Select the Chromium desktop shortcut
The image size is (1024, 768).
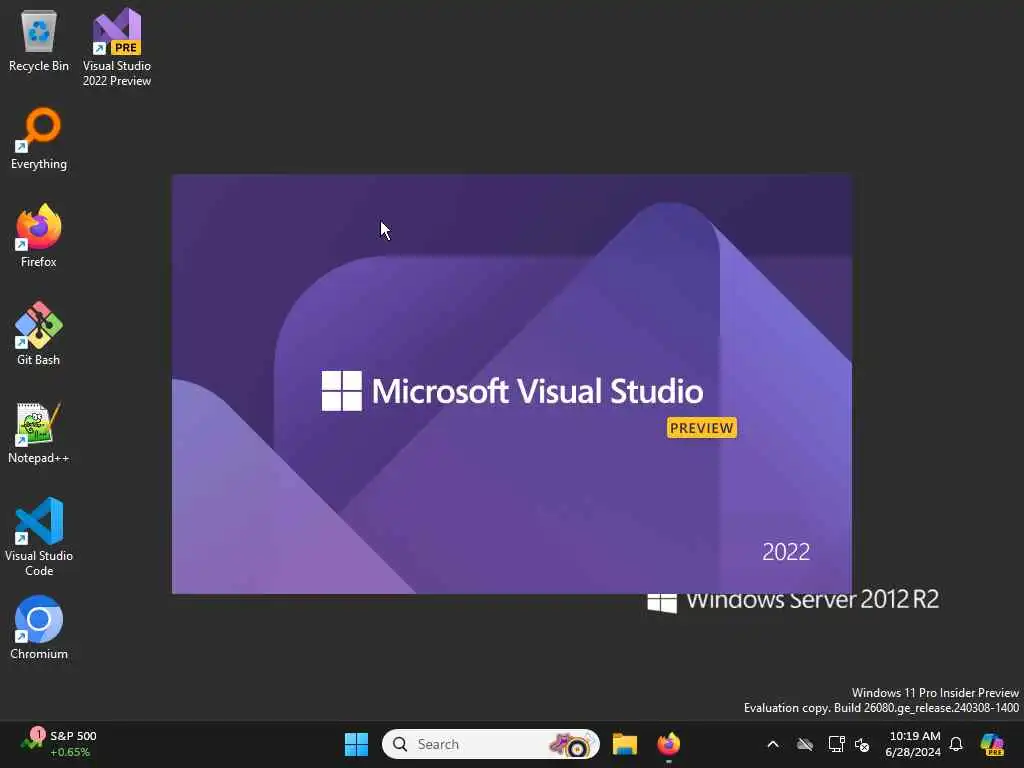pyautogui.click(x=39, y=628)
